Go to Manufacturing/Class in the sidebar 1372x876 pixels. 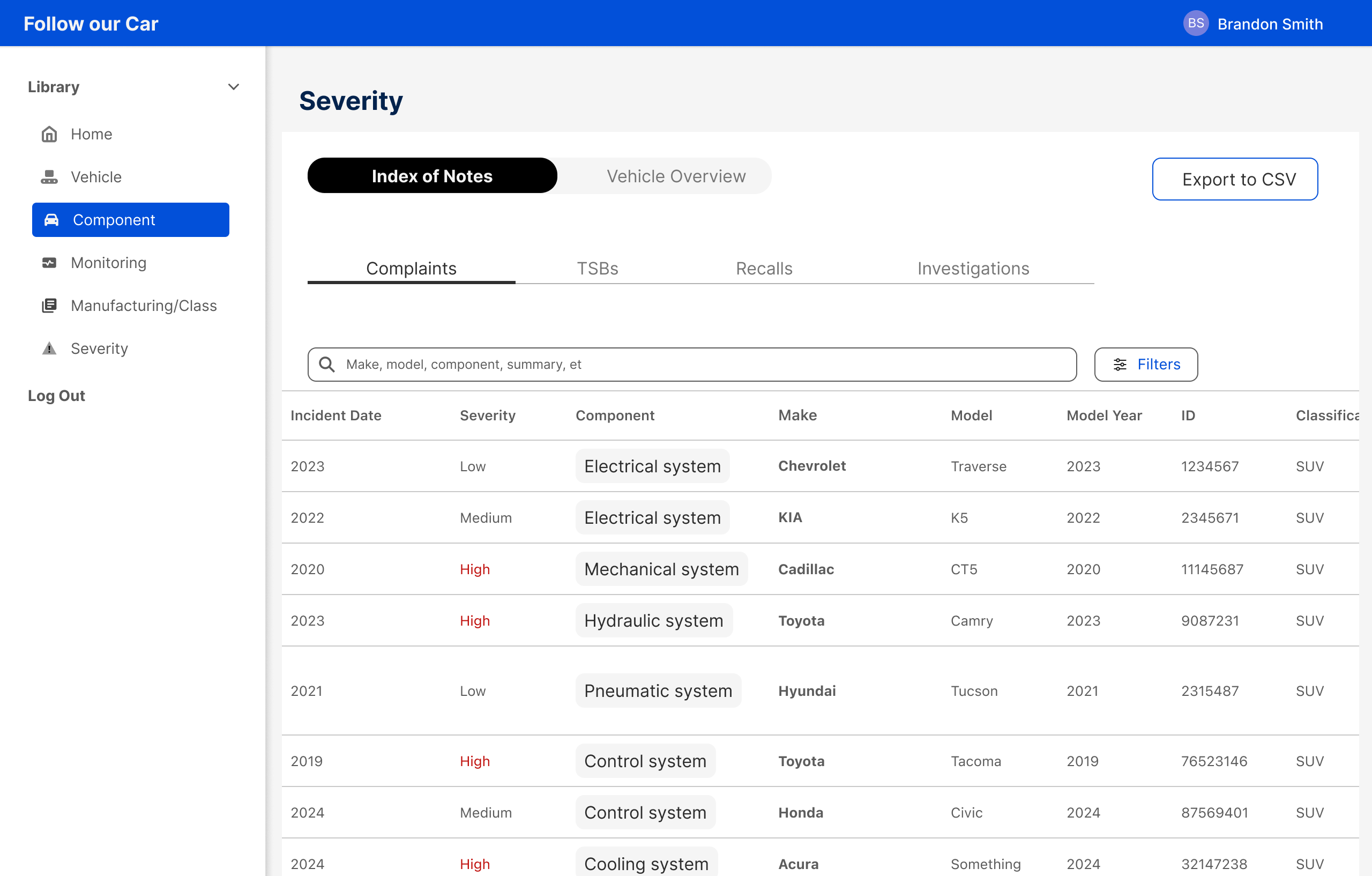(144, 306)
